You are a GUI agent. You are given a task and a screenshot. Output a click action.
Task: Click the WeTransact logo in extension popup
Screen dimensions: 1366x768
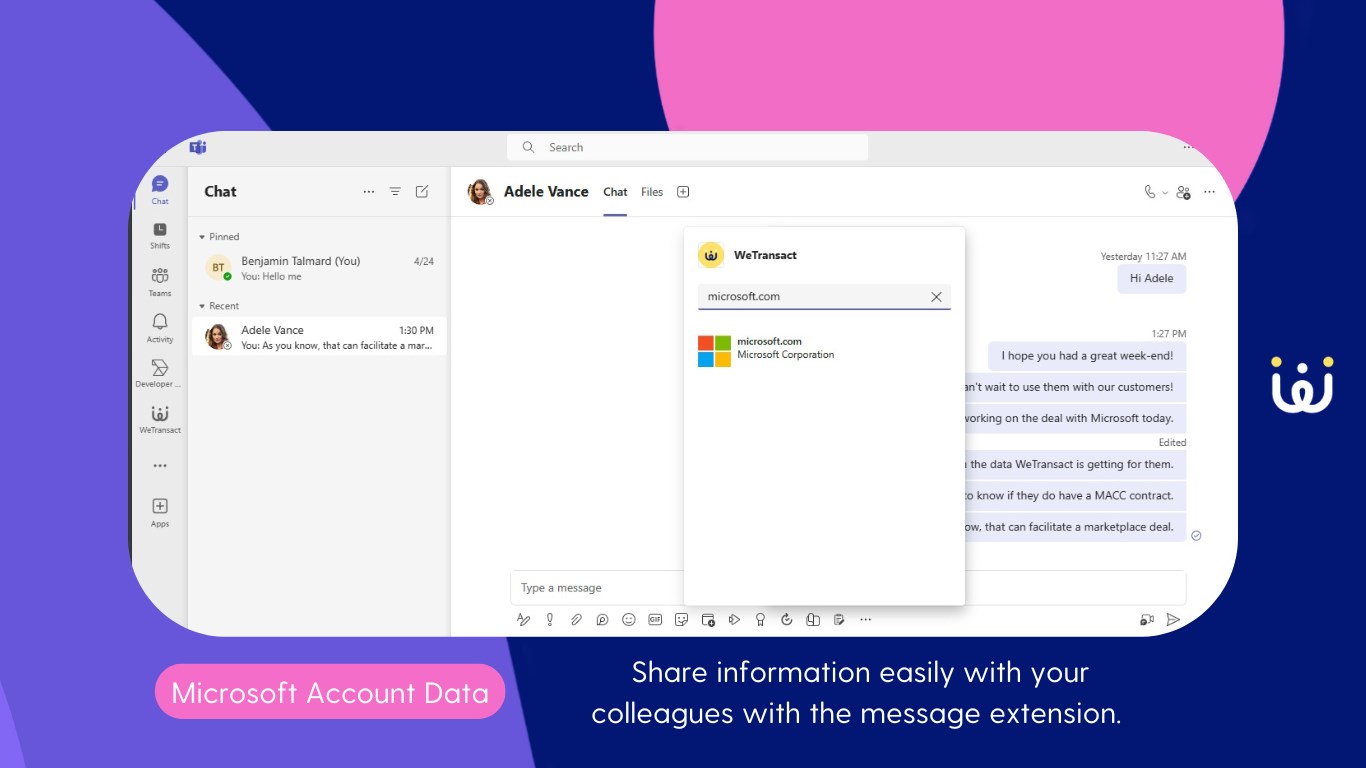pyautogui.click(x=711, y=256)
